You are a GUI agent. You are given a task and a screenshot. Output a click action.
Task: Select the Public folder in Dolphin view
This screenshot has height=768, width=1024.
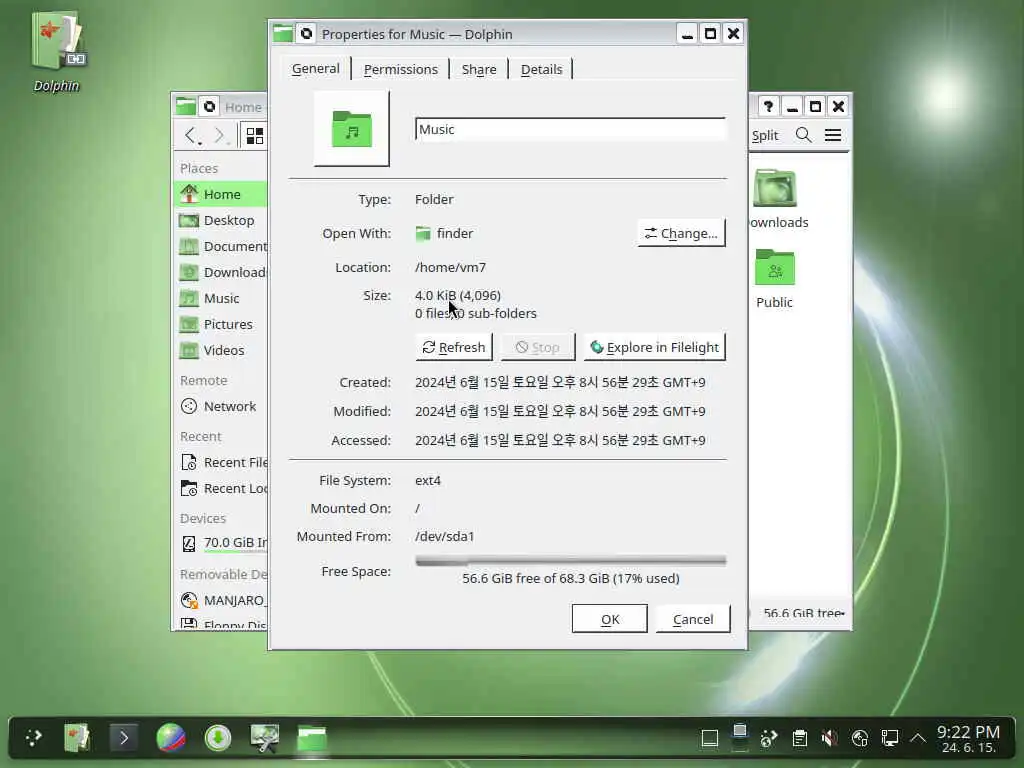pyautogui.click(x=775, y=279)
